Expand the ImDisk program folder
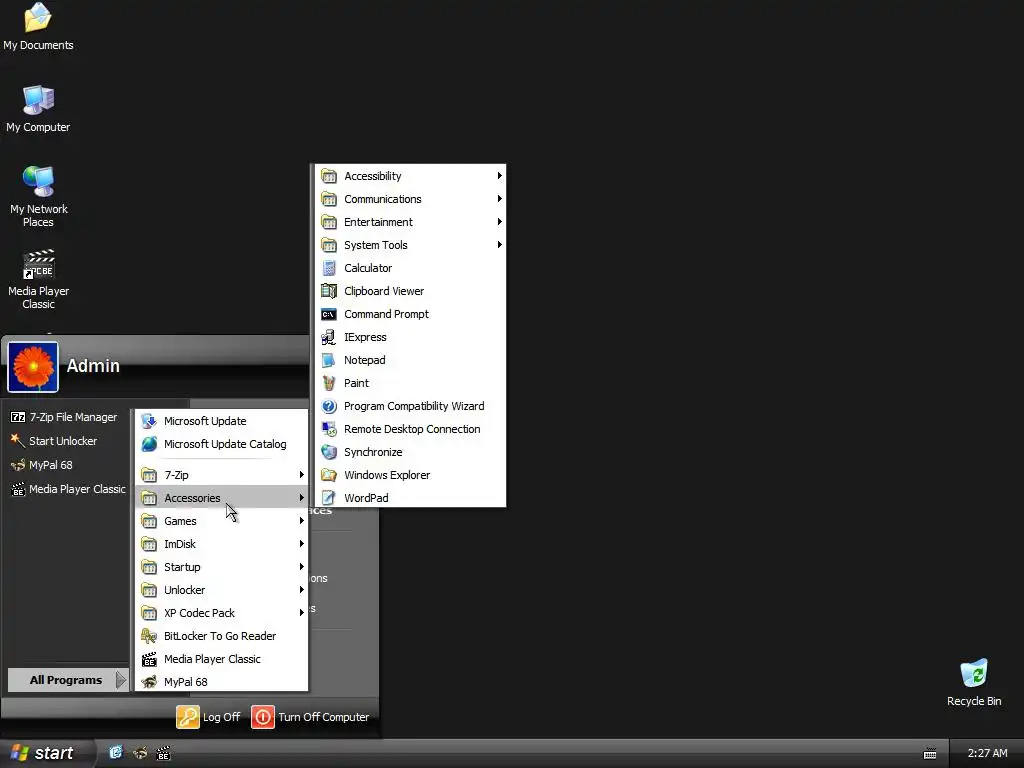1024x768 pixels. tap(221, 544)
